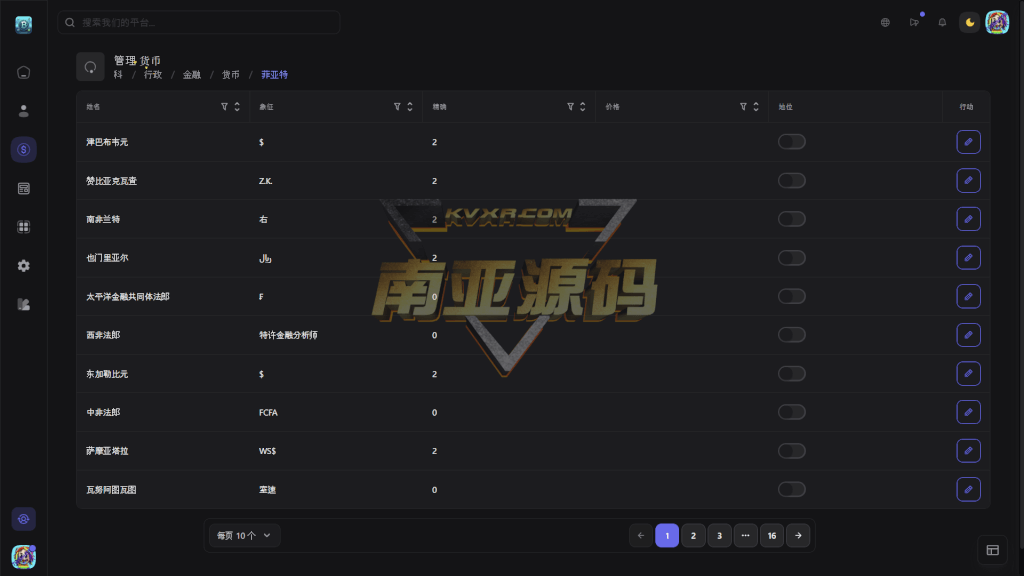Go to the 科 breadcrumb
1024x576 pixels.
coord(118,74)
